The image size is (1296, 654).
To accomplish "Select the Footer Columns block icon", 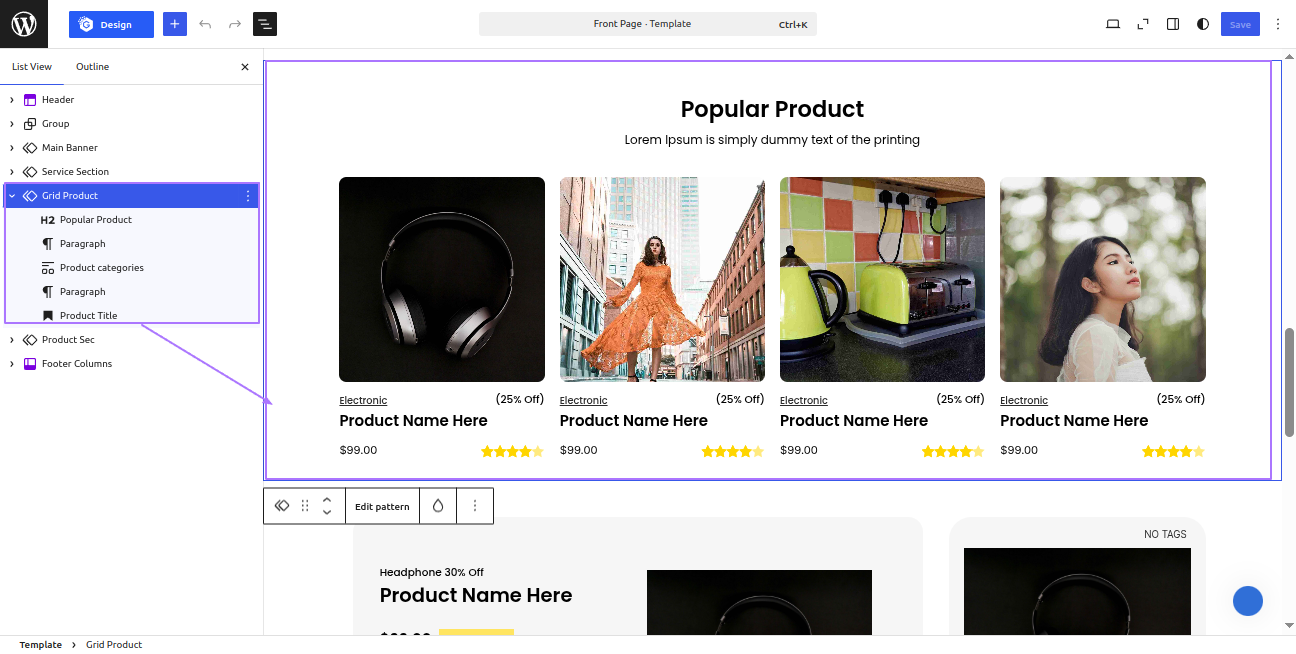I will pos(30,364).
